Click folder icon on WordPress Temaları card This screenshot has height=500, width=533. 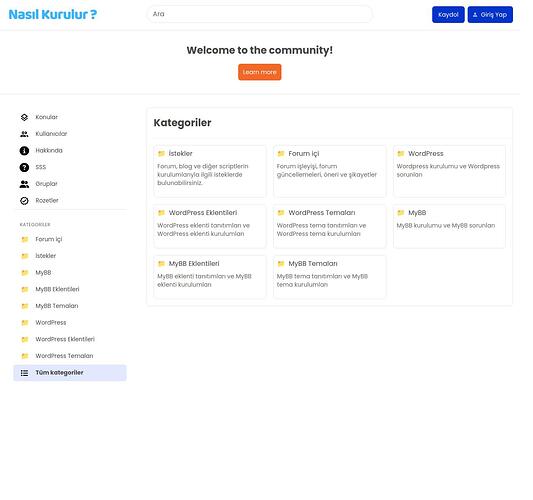tap(281, 213)
